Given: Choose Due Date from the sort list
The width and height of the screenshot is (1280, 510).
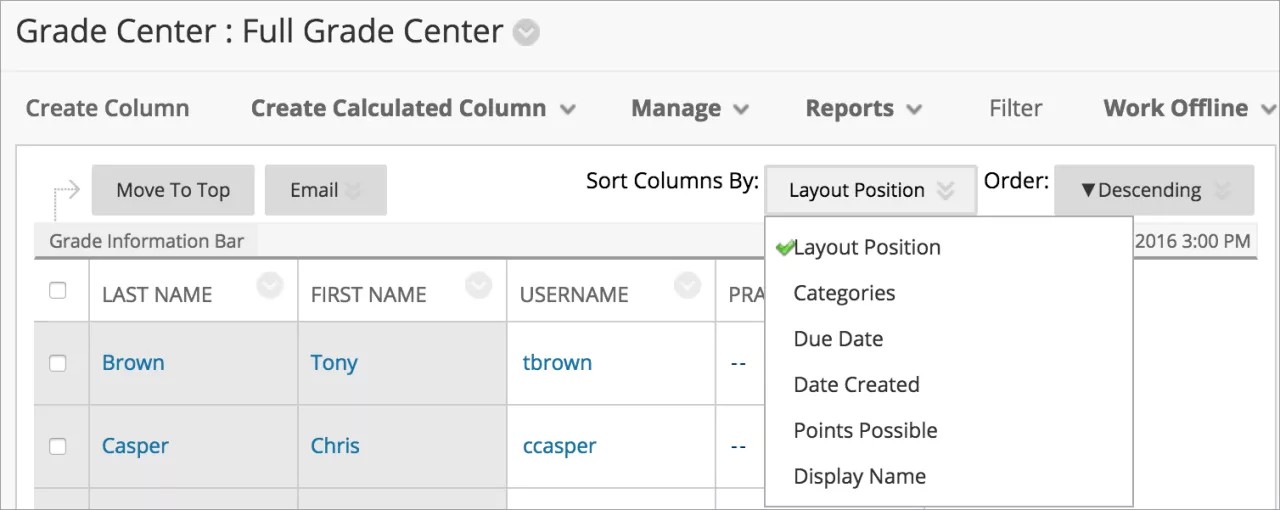Looking at the screenshot, I should click(838, 339).
